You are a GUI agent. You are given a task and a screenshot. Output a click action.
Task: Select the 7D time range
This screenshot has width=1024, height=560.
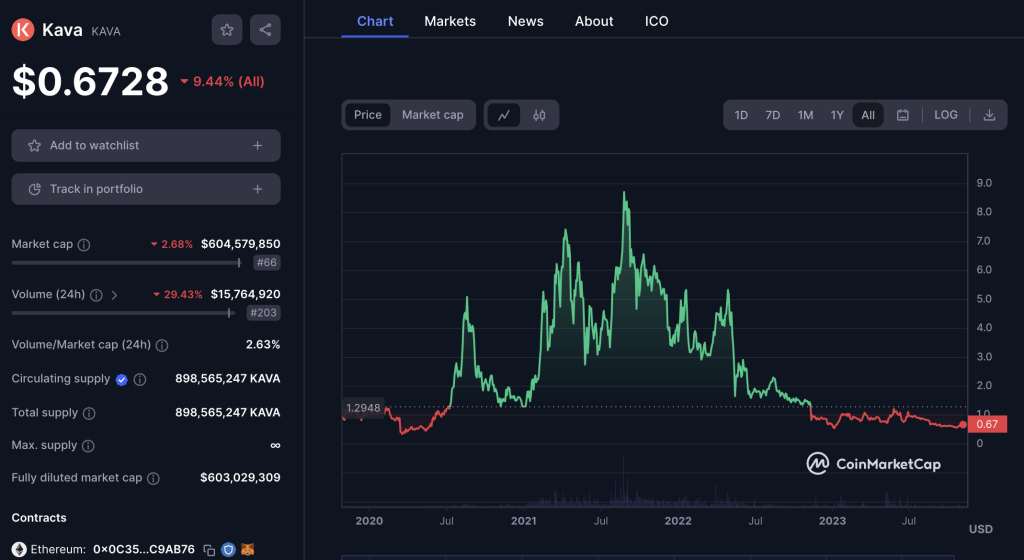click(x=773, y=115)
